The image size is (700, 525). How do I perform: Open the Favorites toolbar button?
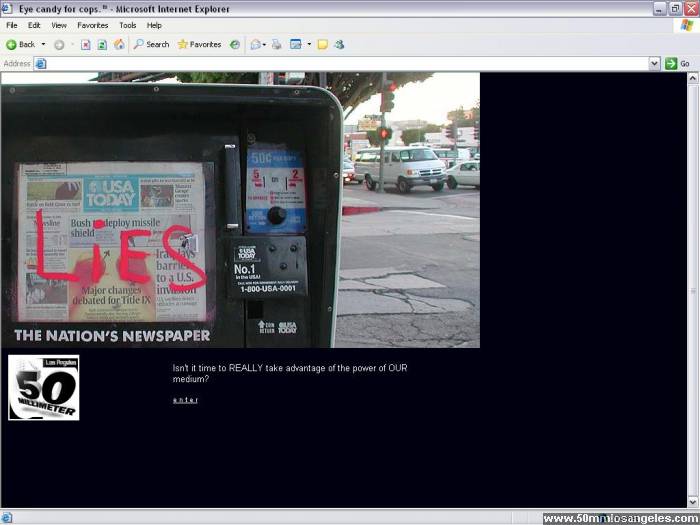tap(200, 45)
